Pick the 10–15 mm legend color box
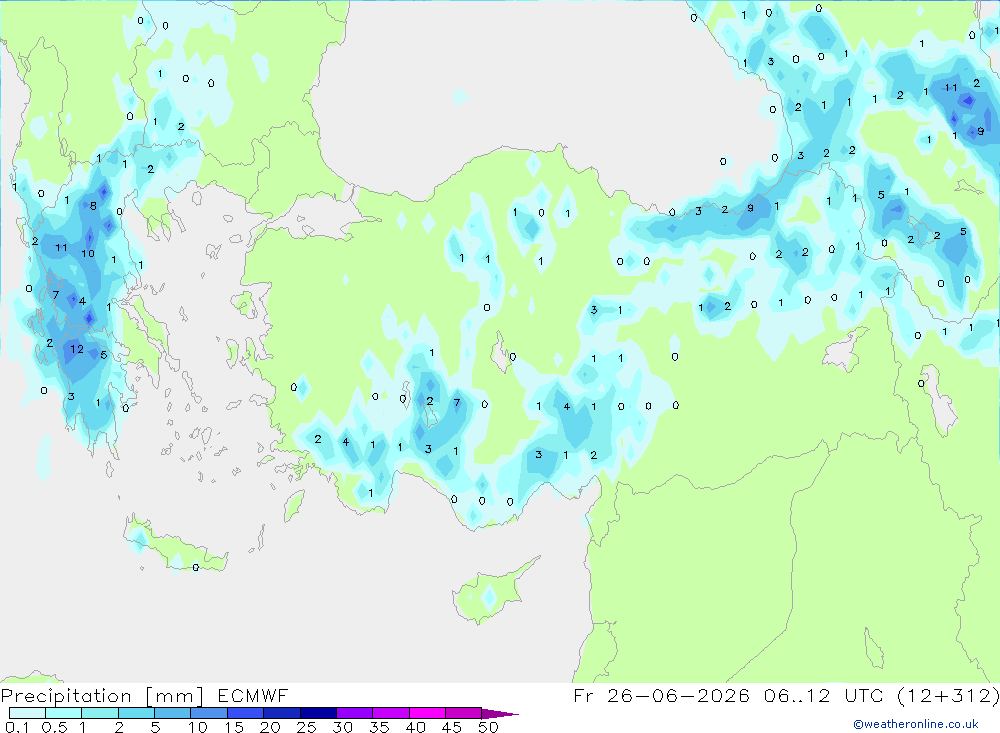Image resolution: width=1000 pixels, height=733 pixels. click(x=209, y=713)
